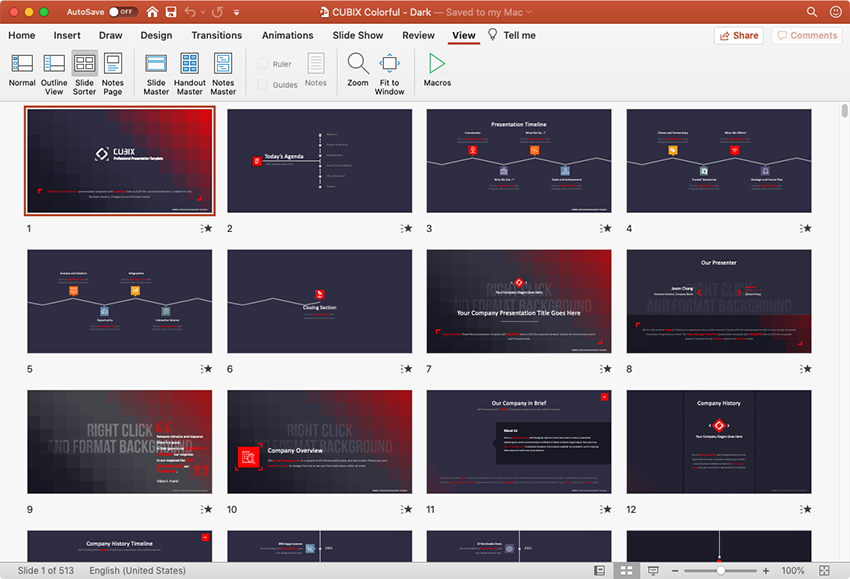Expand the Undo history dropdown arrow
Viewport: 850px width, 579px height.
point(205,12)
